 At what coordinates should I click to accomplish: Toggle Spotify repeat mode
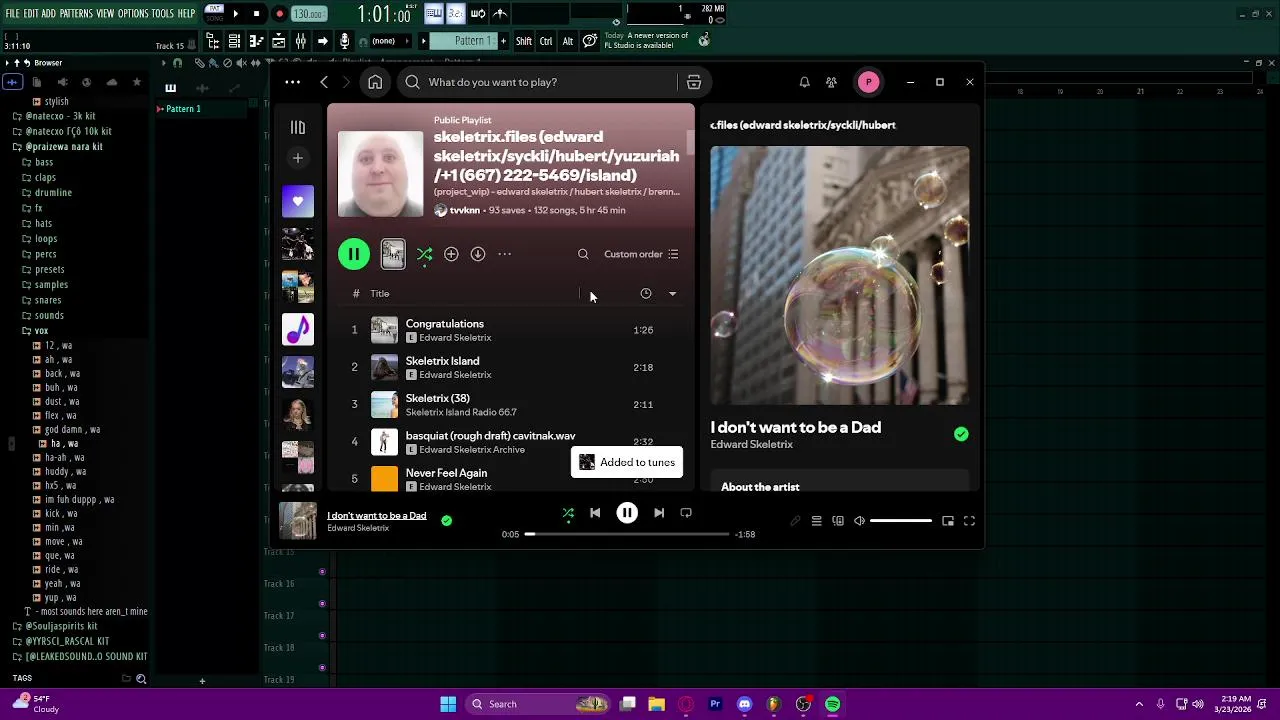click(686, 513)
